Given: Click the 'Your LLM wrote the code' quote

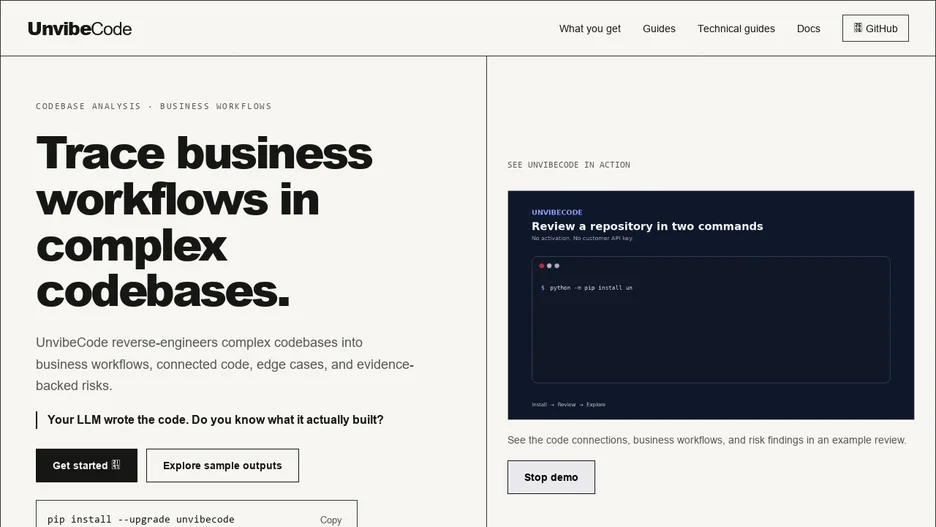Looking at the screenshot, I should (215, 420).
